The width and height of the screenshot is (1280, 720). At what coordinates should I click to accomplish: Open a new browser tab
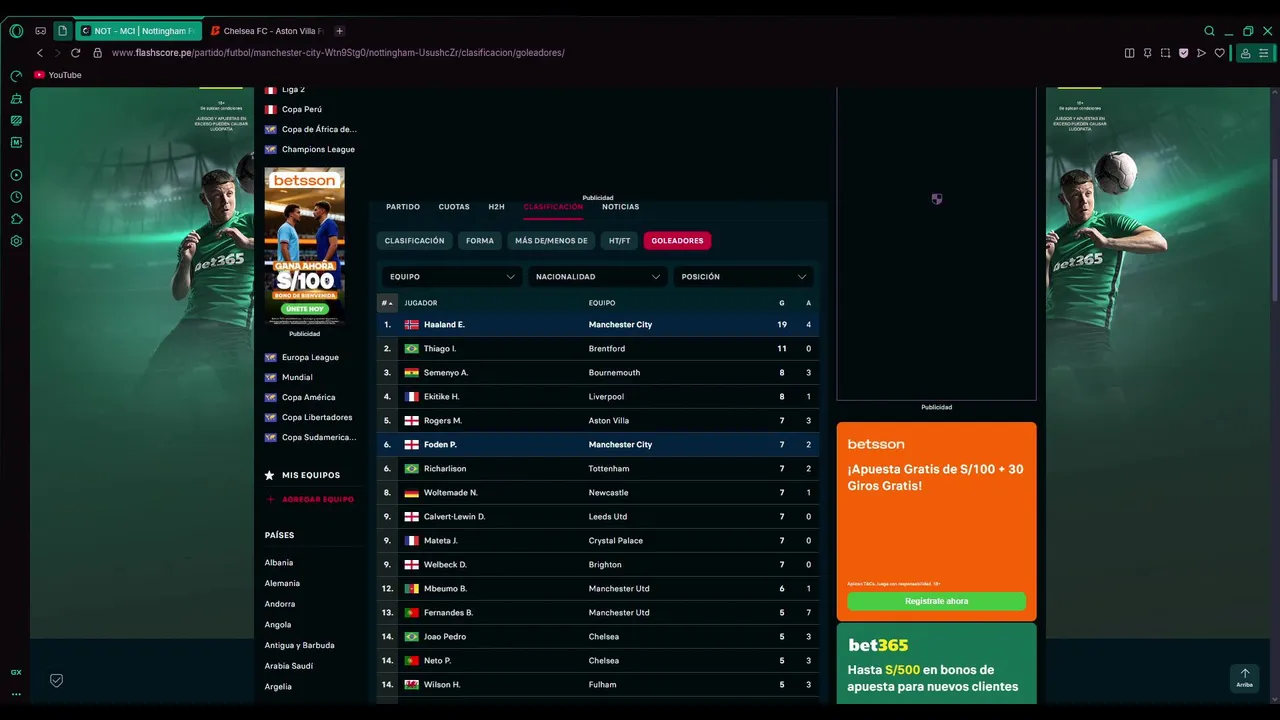click(x=339, y=31)
